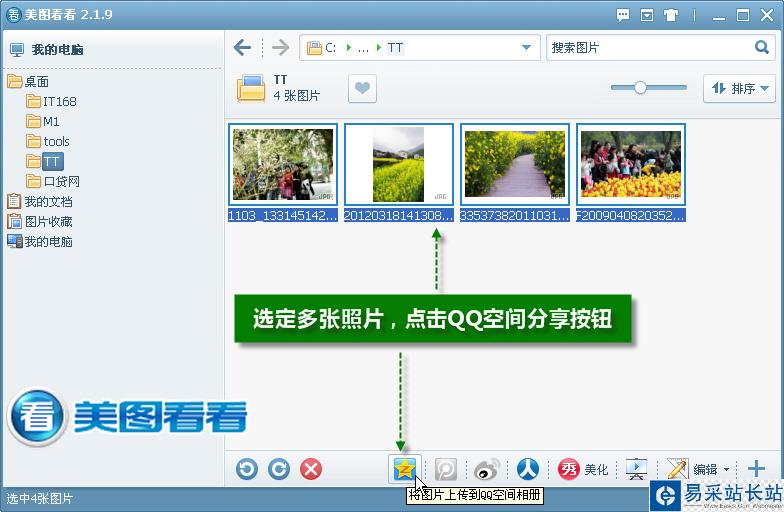The height and width of the screenshot is (512, 784).
Task: Click filename 20120318141308...
Action: [399, 216]
